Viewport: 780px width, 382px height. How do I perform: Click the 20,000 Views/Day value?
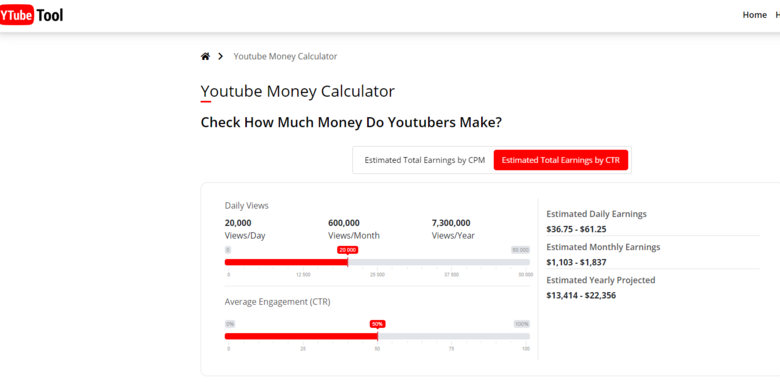(x=238, y=223)
